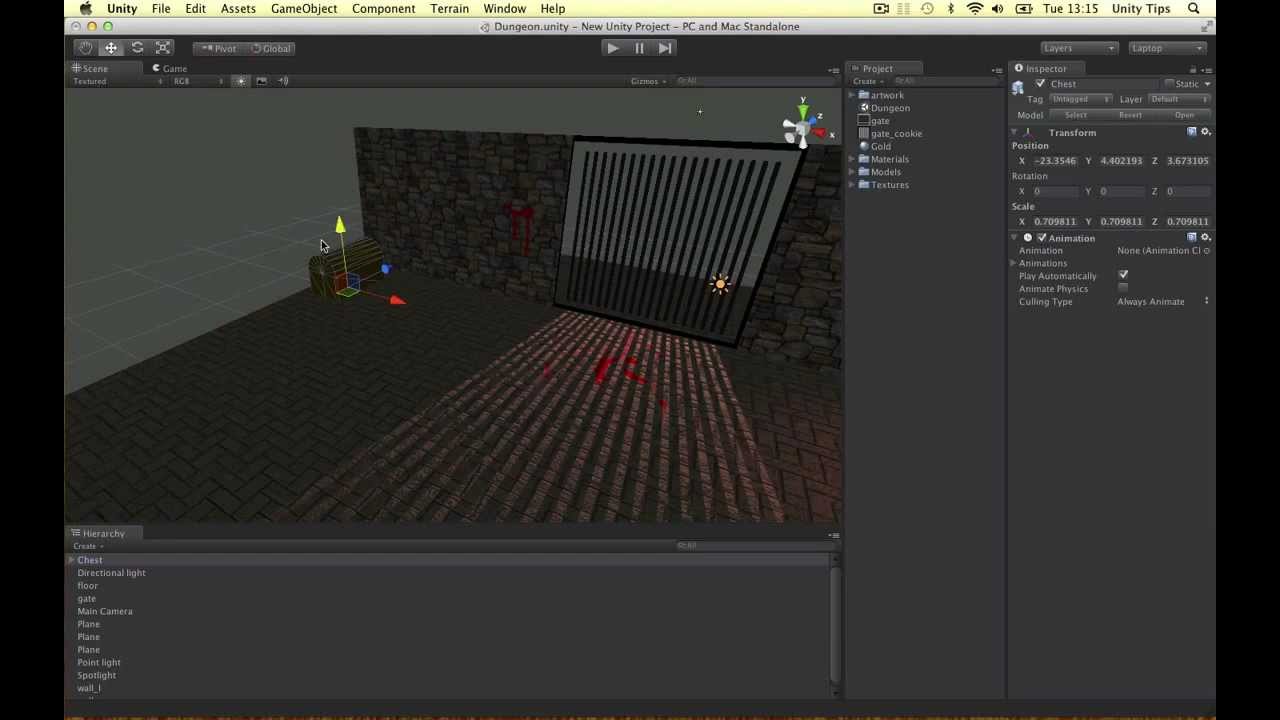This screenshot has width=1280, height=720.
Task: Open the Layers dropdown
Action: 1078,48
